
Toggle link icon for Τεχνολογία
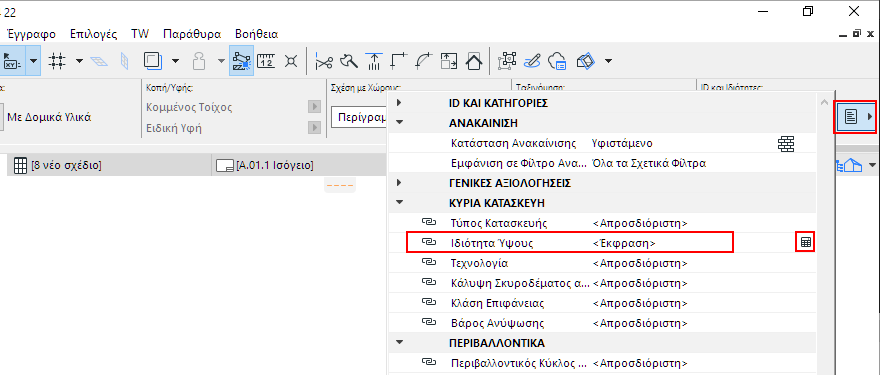(429, 263)
